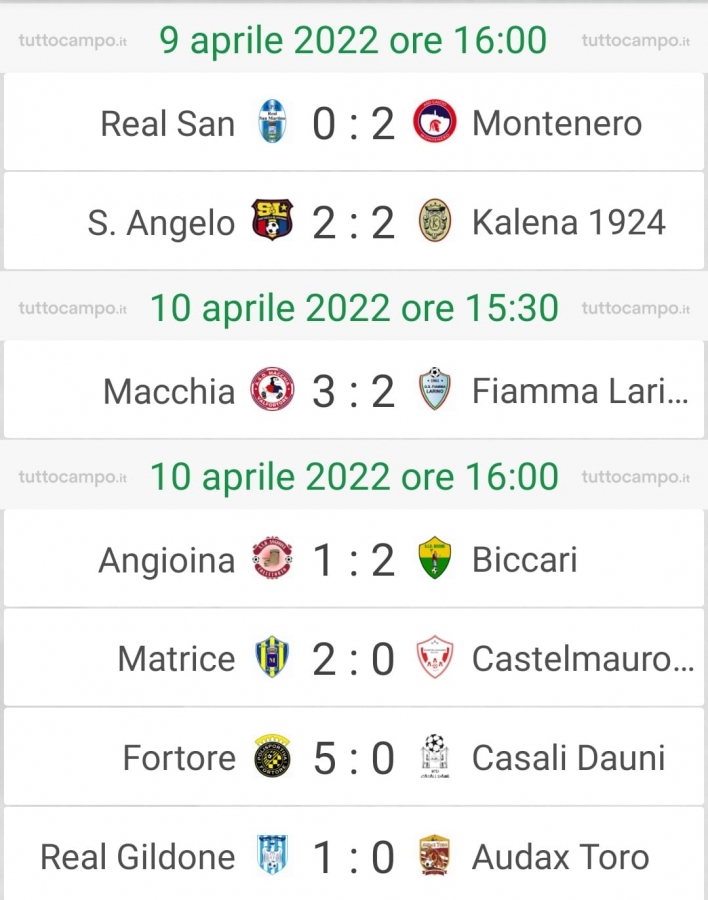Click the Real San team crest
708x900 pixels.
[x=272, y=122]
